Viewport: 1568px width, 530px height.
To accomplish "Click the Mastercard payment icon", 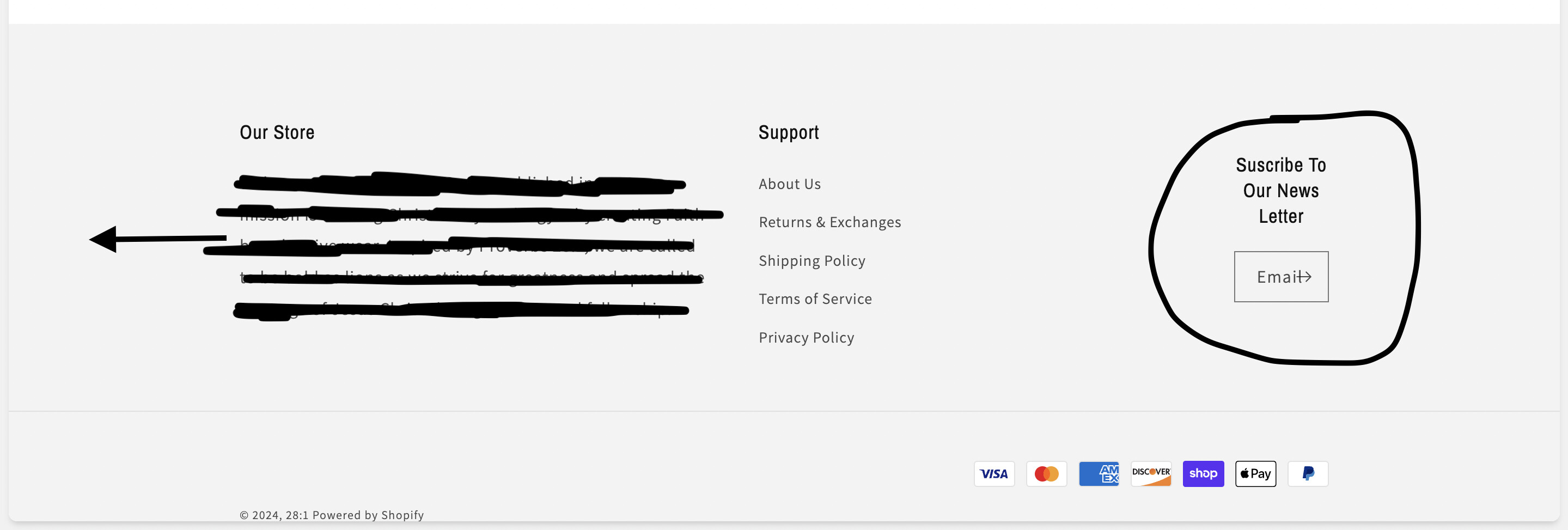I will (x=1046, y=473).
